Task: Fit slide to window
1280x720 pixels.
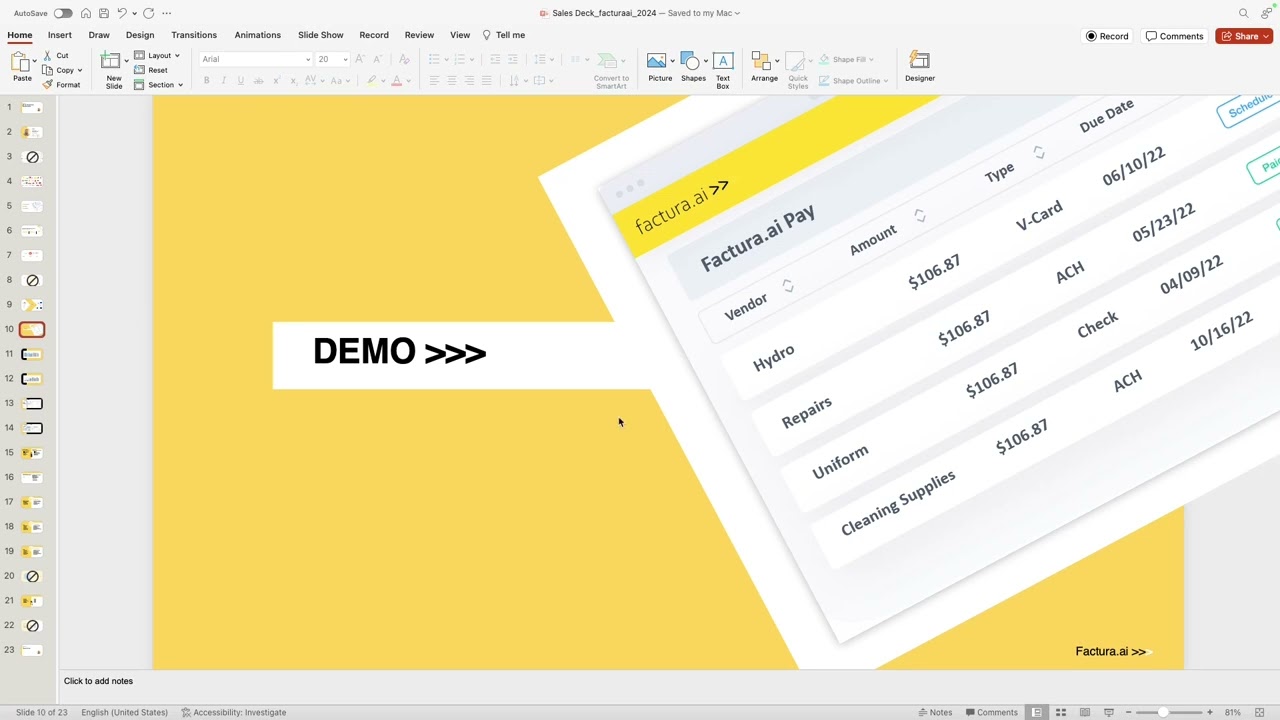Action: pos(1260,713)
